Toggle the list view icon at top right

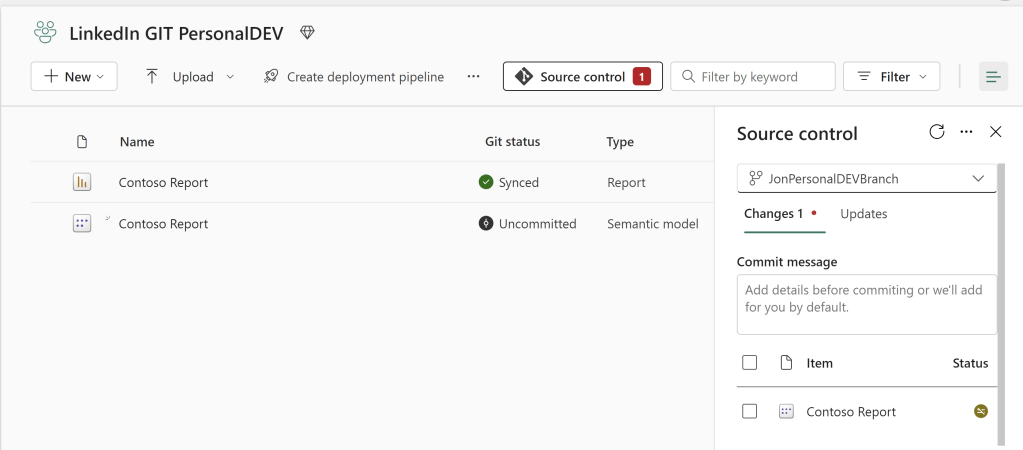click(993, 77)
